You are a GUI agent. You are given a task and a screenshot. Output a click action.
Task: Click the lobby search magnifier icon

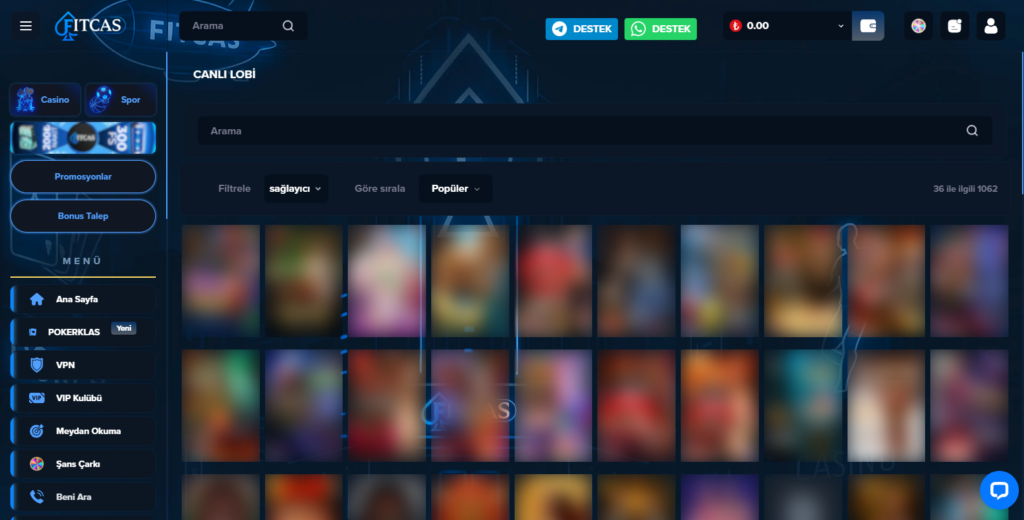pos(972,131)
